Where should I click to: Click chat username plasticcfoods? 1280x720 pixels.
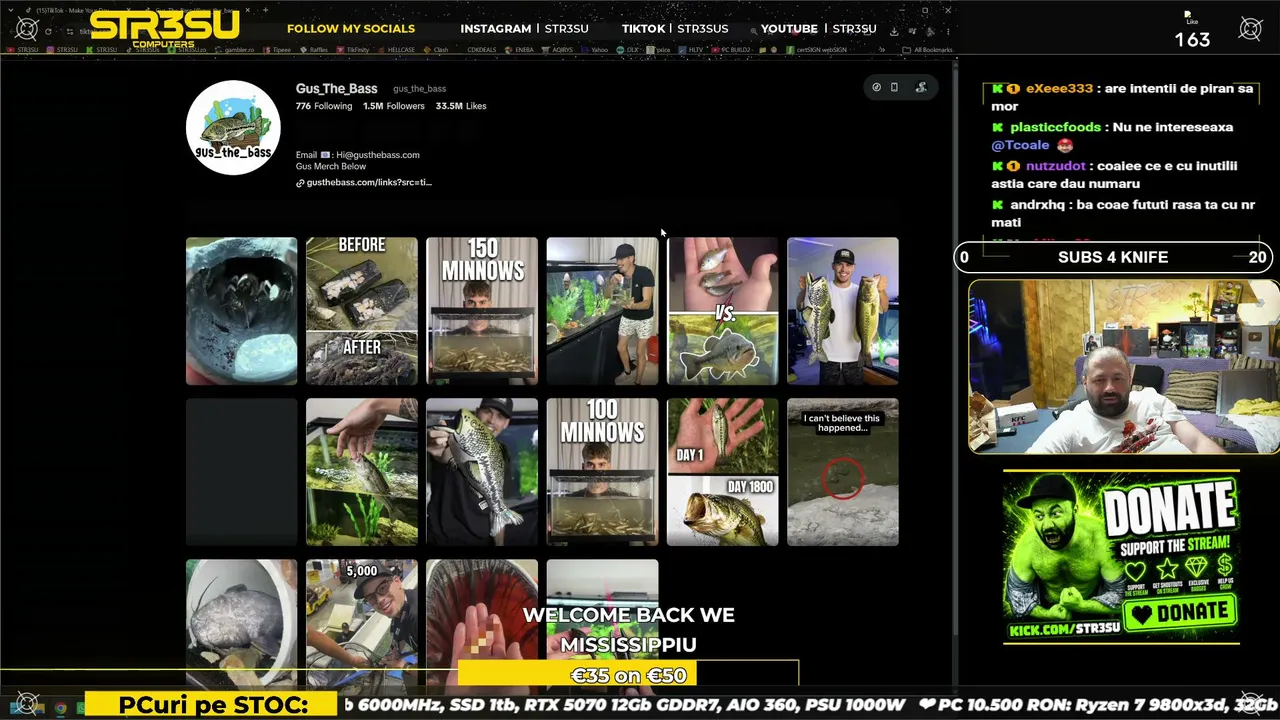pos(1055,127)
